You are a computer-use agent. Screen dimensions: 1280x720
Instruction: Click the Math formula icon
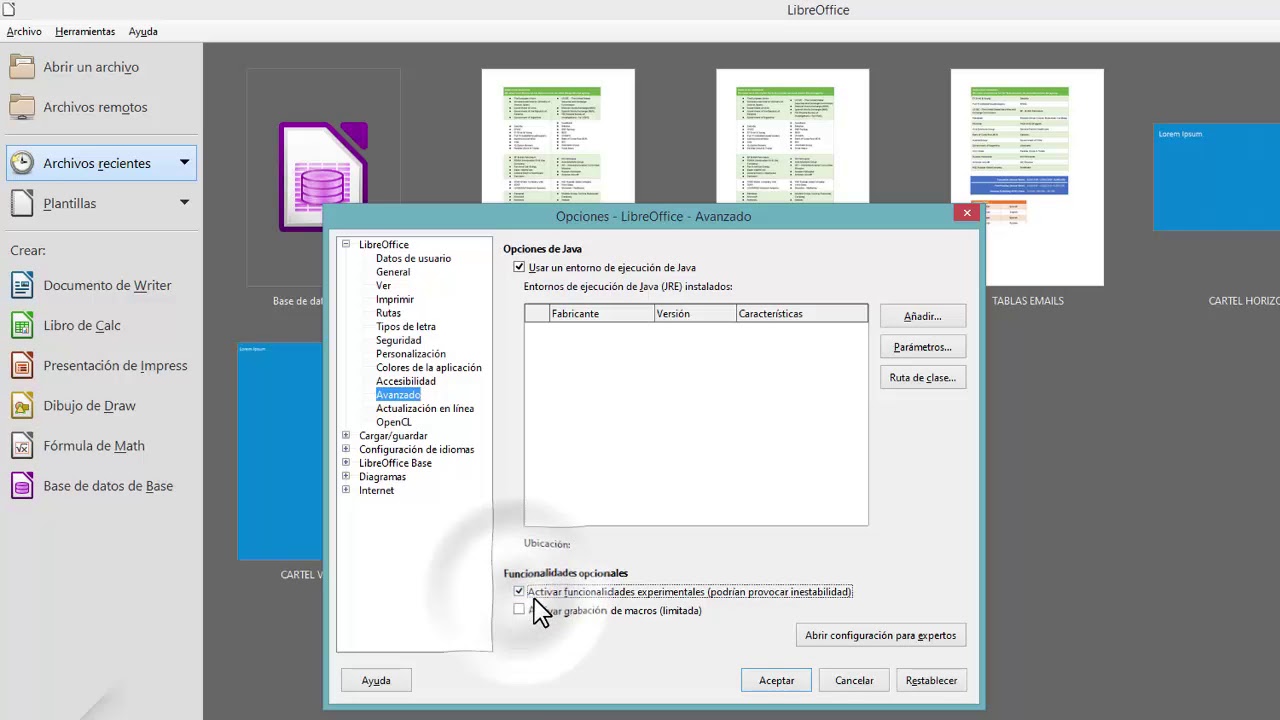pos(22,445)
